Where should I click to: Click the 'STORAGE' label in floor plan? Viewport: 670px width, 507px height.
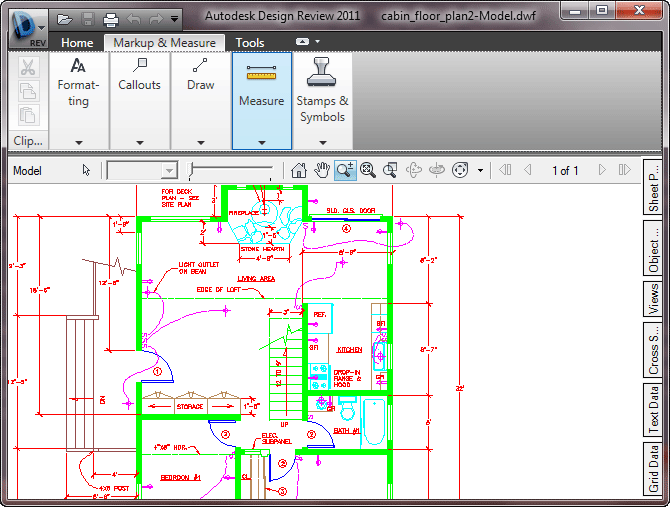[x=190, y=406]
